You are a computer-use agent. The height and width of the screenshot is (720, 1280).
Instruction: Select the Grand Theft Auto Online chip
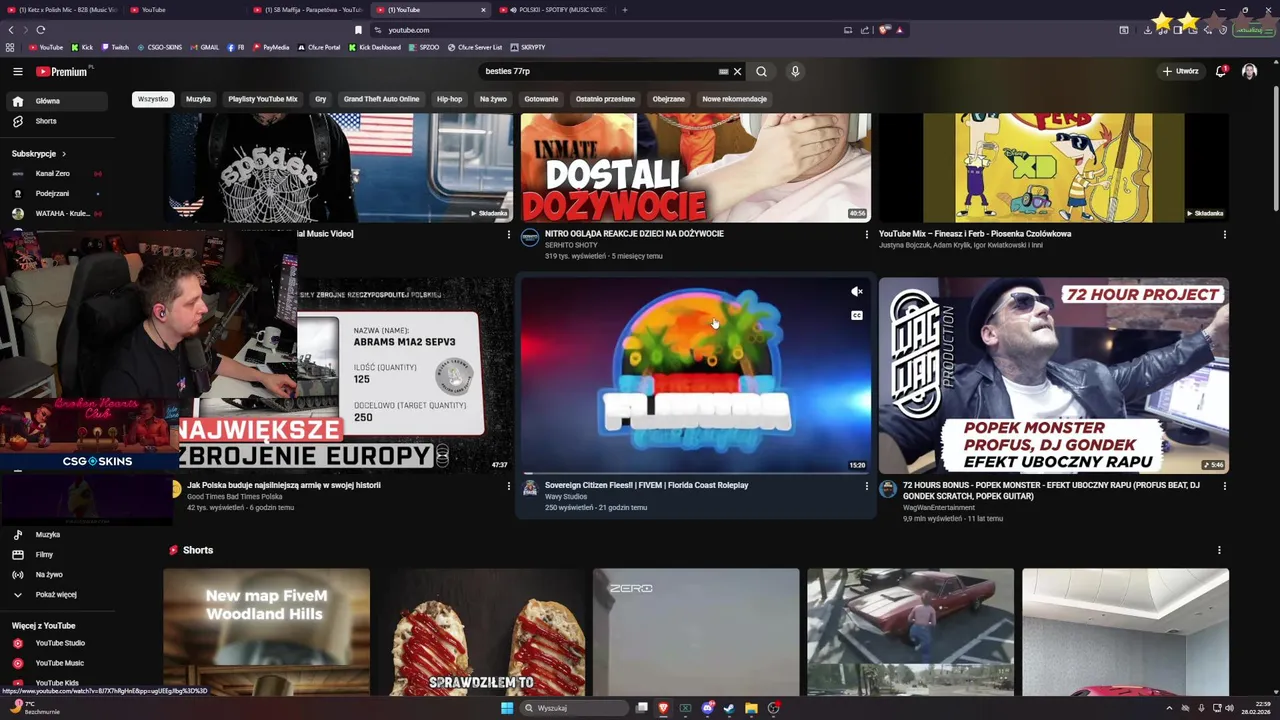point(381,99)
